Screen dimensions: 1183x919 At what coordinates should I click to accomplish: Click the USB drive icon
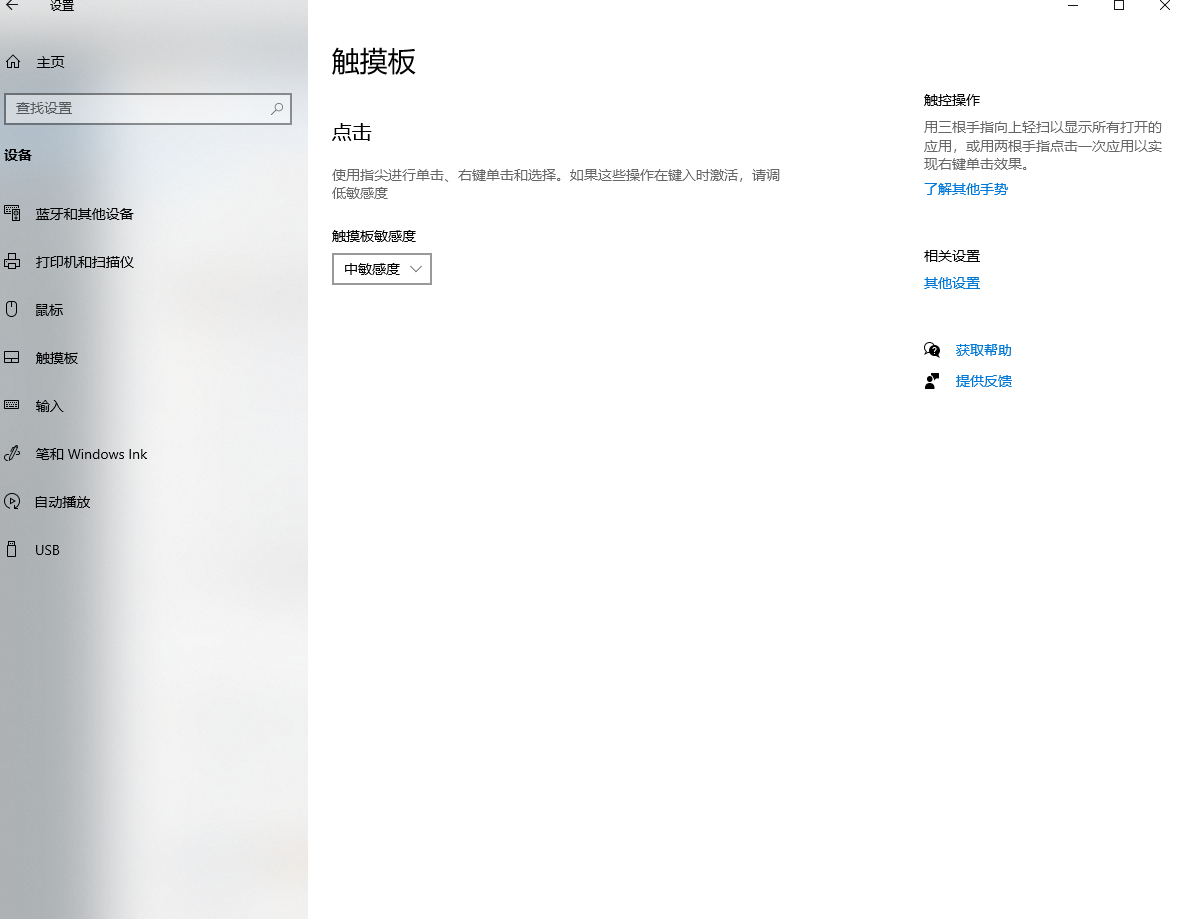[11, 549]
